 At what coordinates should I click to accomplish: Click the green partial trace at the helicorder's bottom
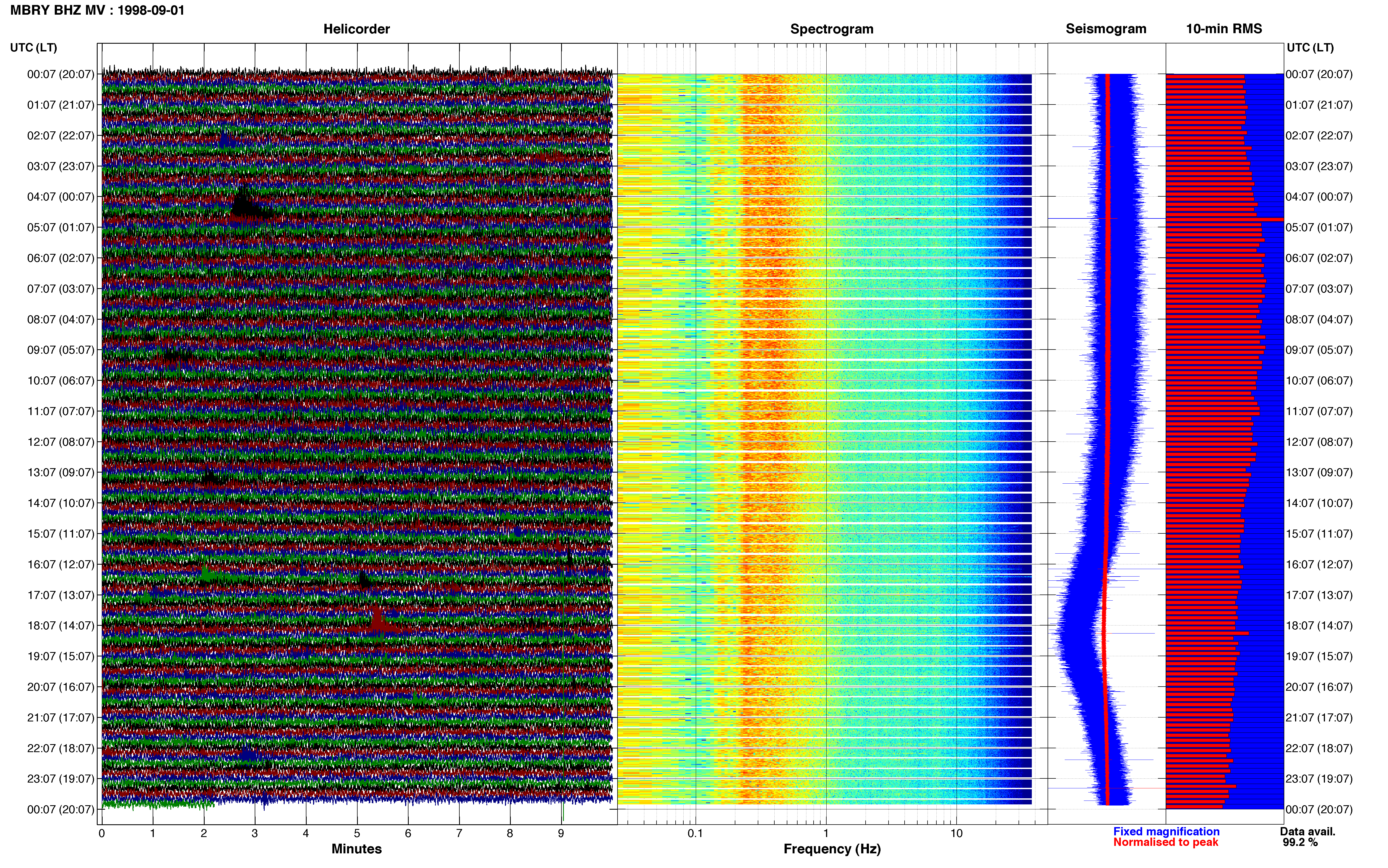pos(158,805)
